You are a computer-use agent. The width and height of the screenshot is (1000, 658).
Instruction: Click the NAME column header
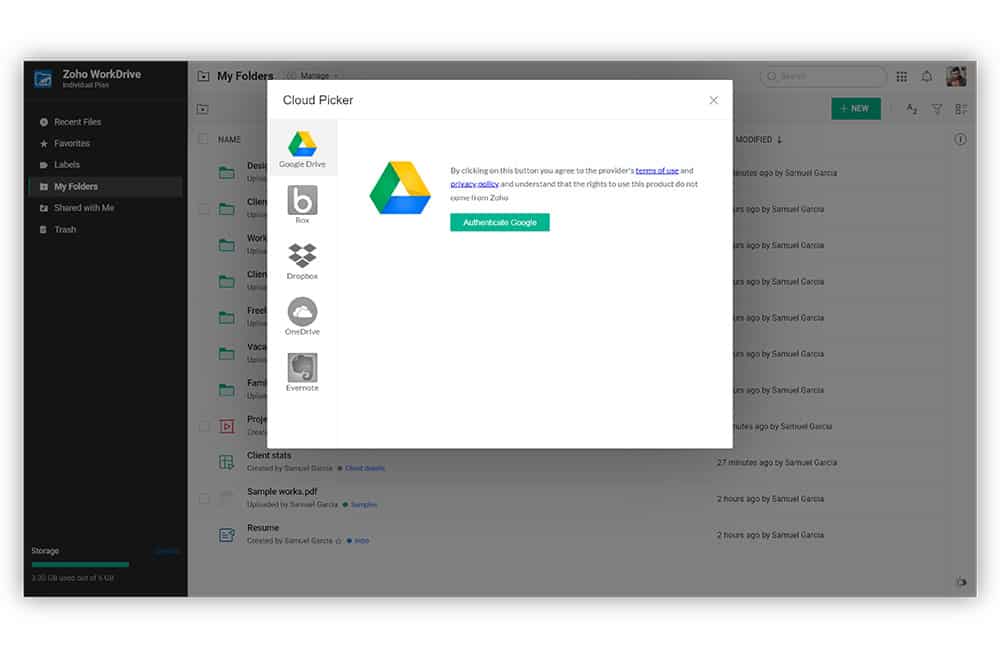click(230, 140)
